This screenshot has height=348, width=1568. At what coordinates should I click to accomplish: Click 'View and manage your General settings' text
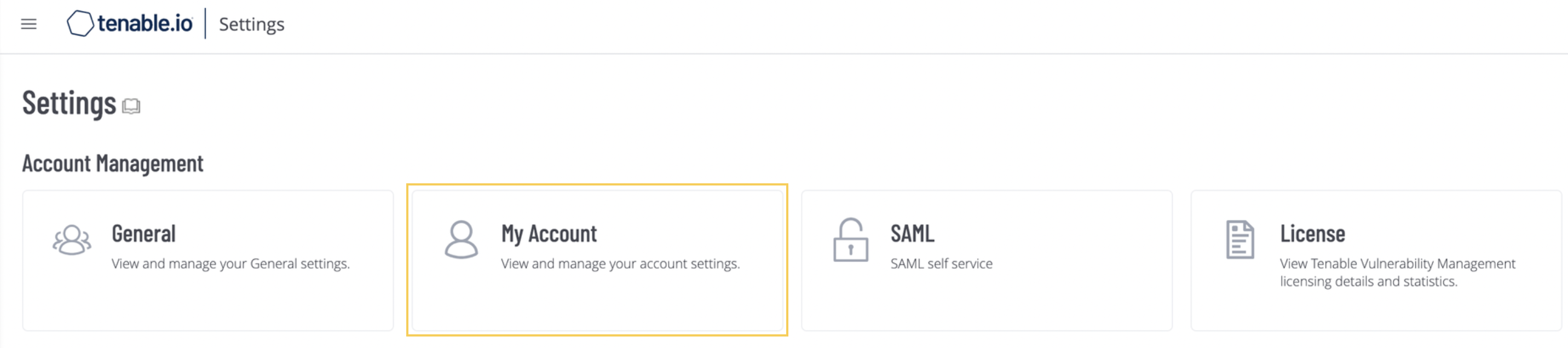pyautogui.click(x=230, y=264)
